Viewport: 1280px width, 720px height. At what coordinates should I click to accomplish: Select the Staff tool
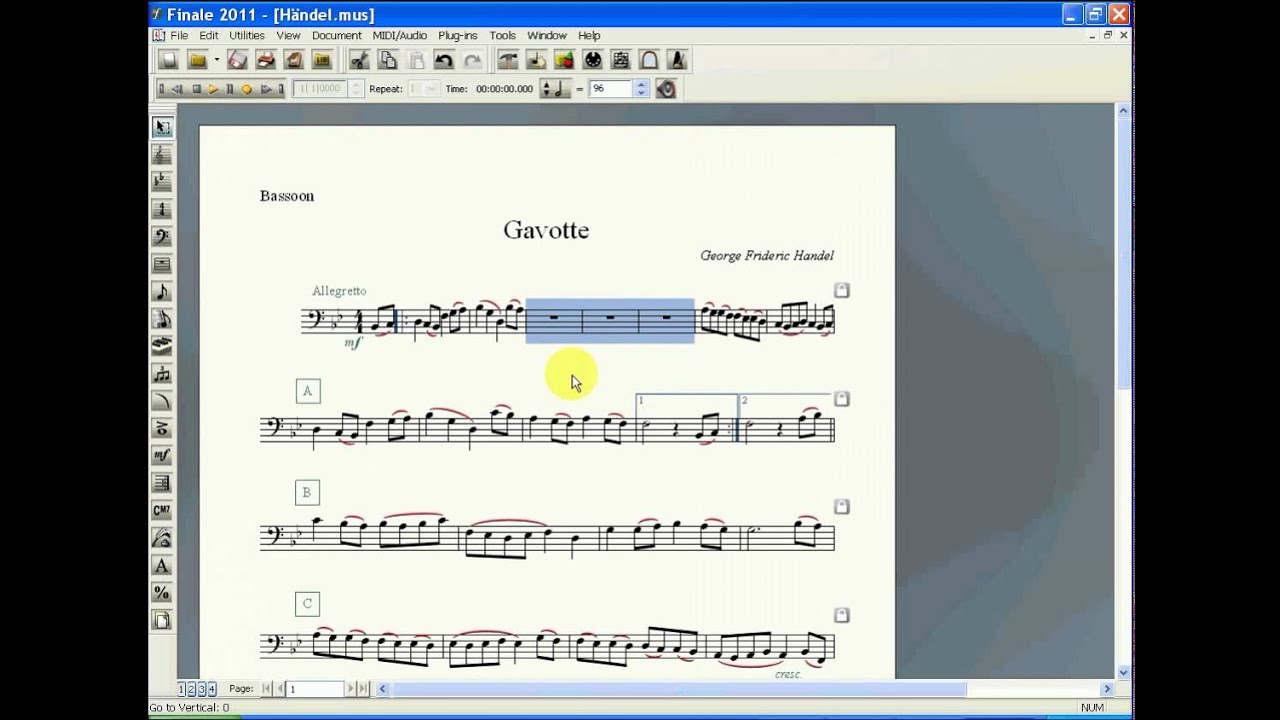pyautogui.click(x=162, y=154)
